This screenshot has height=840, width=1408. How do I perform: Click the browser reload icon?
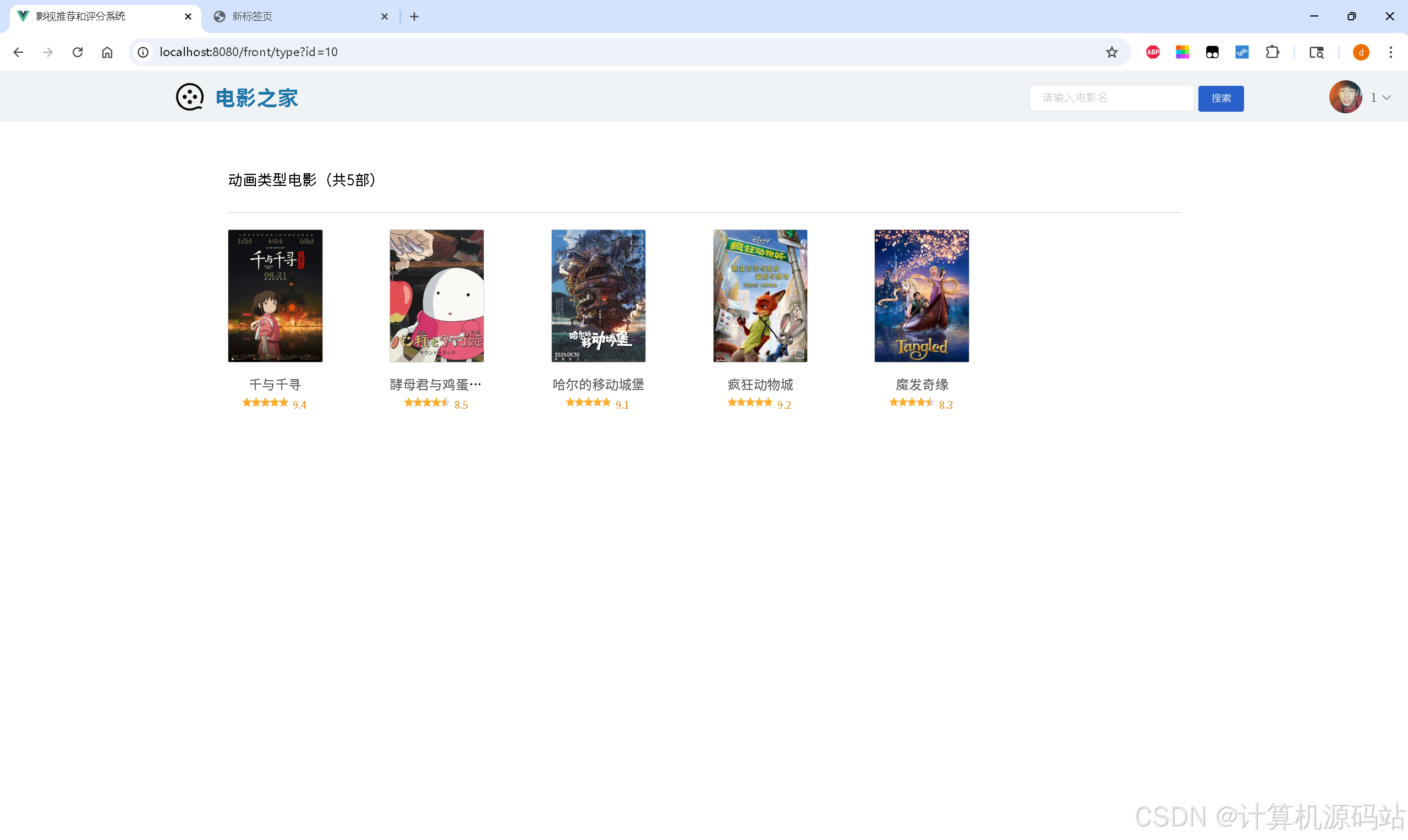[78, 52]
